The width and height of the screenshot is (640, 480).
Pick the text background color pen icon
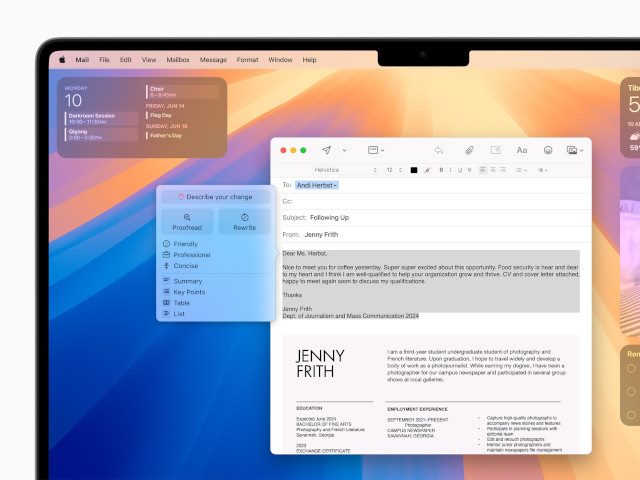click(x=427, y=170)
